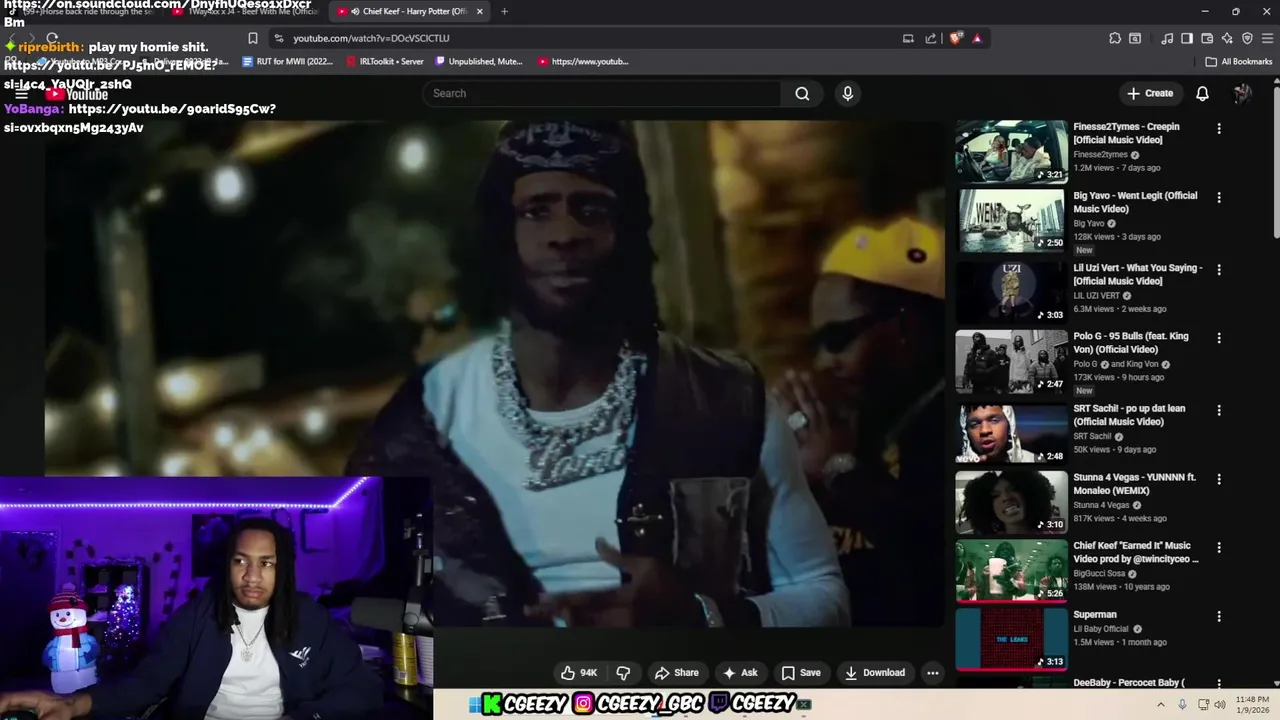Open the Superman video thumbnail
Screen dimensions: 1280x720
[1011, 639]
